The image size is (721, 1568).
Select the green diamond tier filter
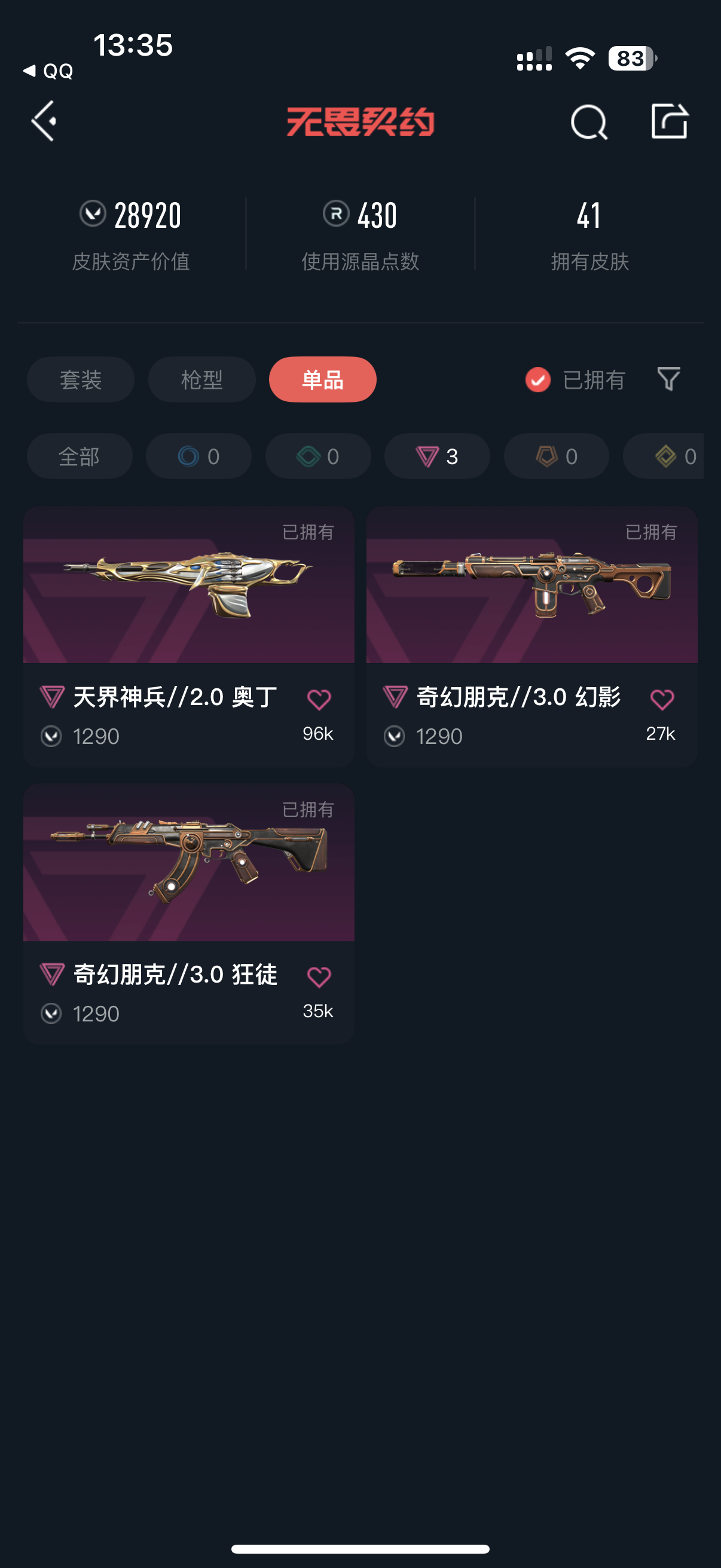pyautogui.click(x=317, y=456)
